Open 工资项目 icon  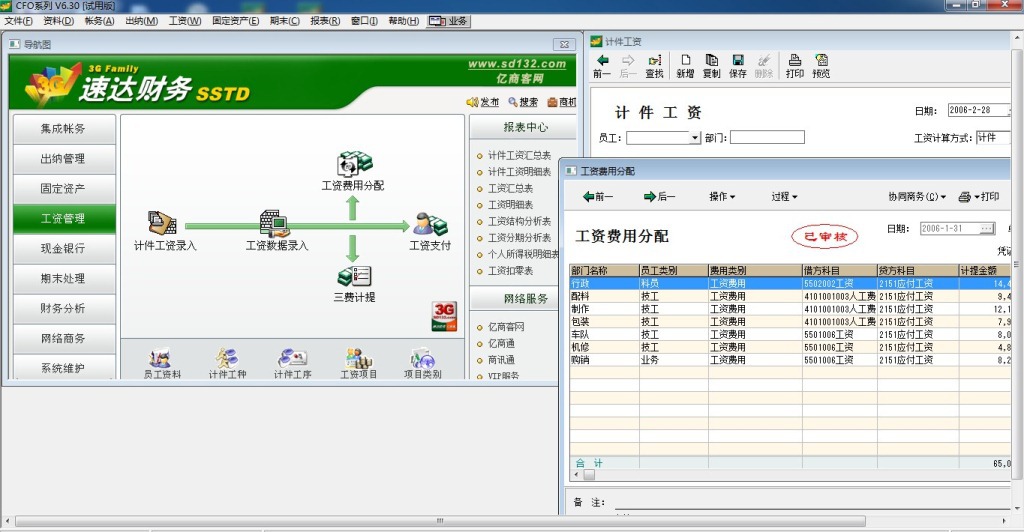[358, 358]
